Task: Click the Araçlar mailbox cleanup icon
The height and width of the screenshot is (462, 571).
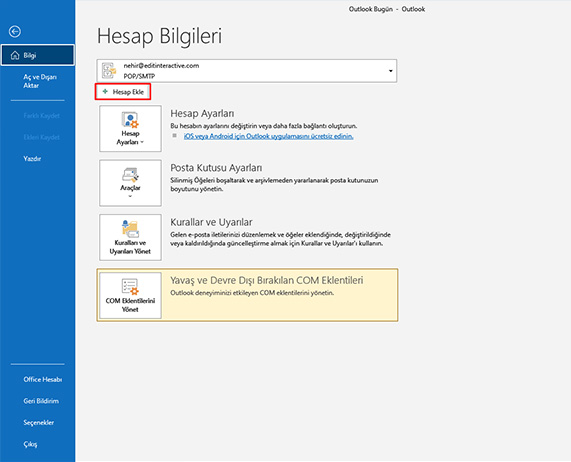Action: [x=130, y=175]
